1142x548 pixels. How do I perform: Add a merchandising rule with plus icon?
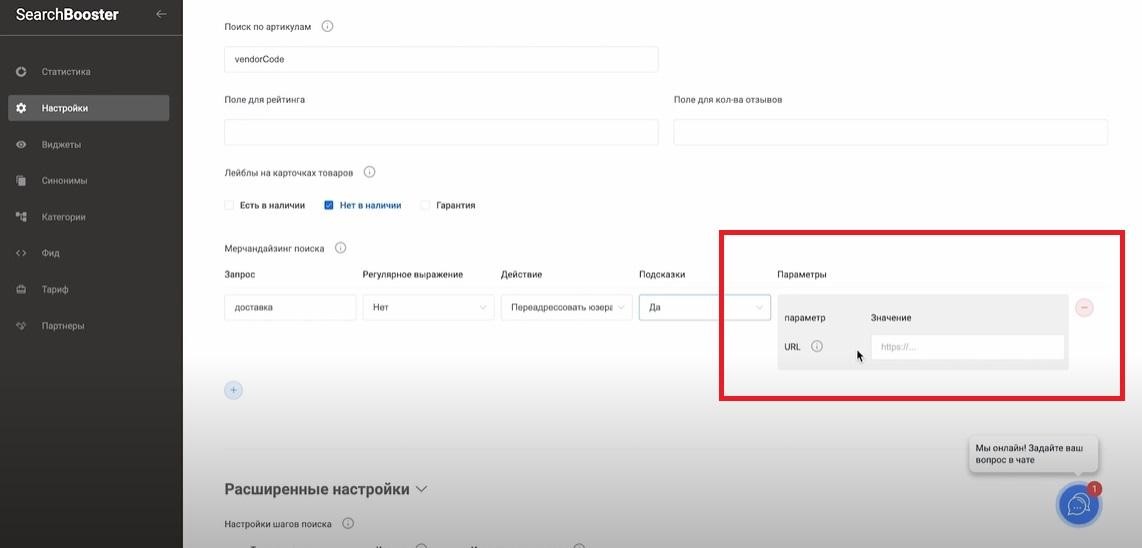tap(233, 390)
